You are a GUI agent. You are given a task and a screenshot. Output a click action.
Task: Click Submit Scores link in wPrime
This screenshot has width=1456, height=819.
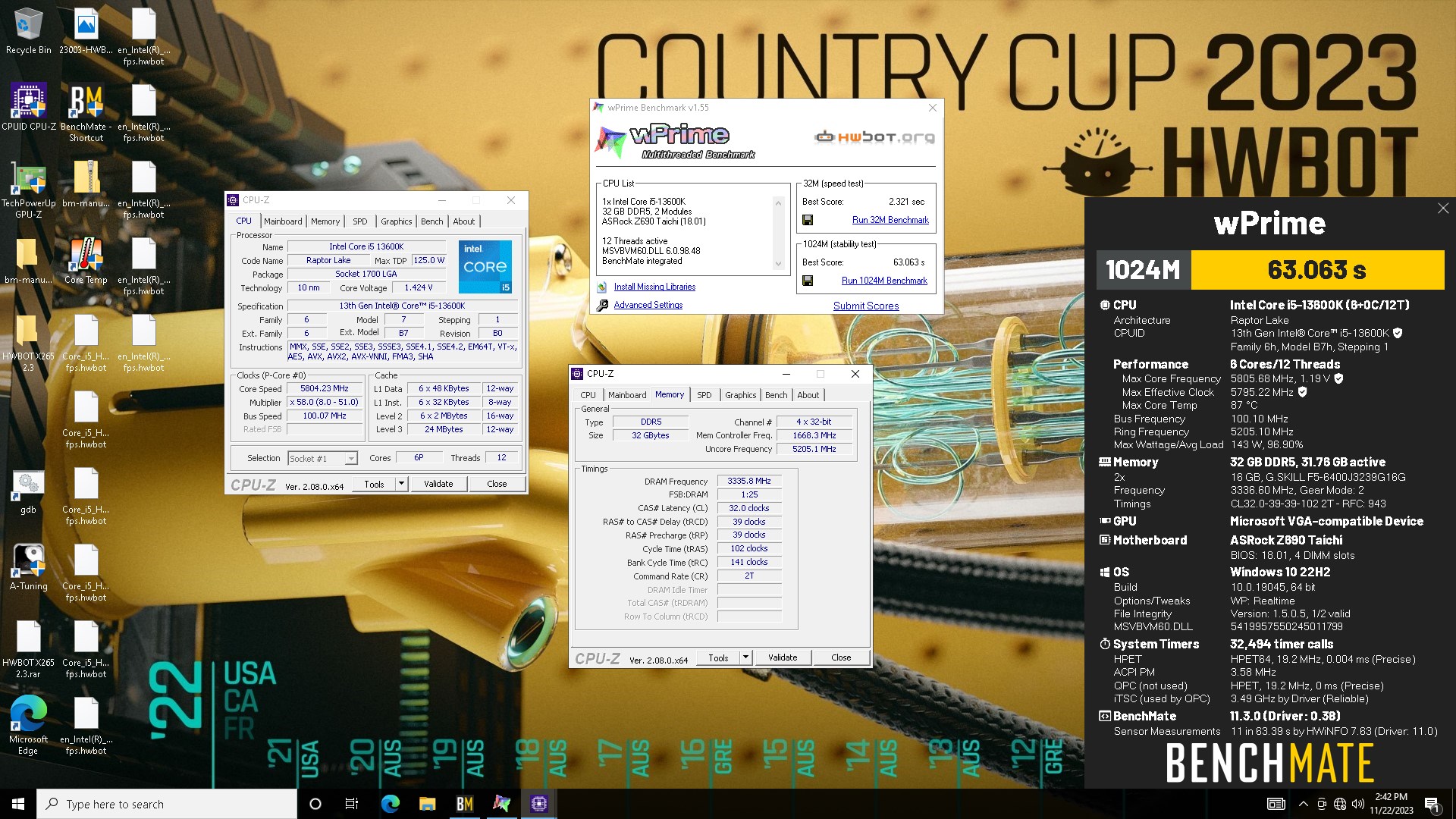click(866, 306)
